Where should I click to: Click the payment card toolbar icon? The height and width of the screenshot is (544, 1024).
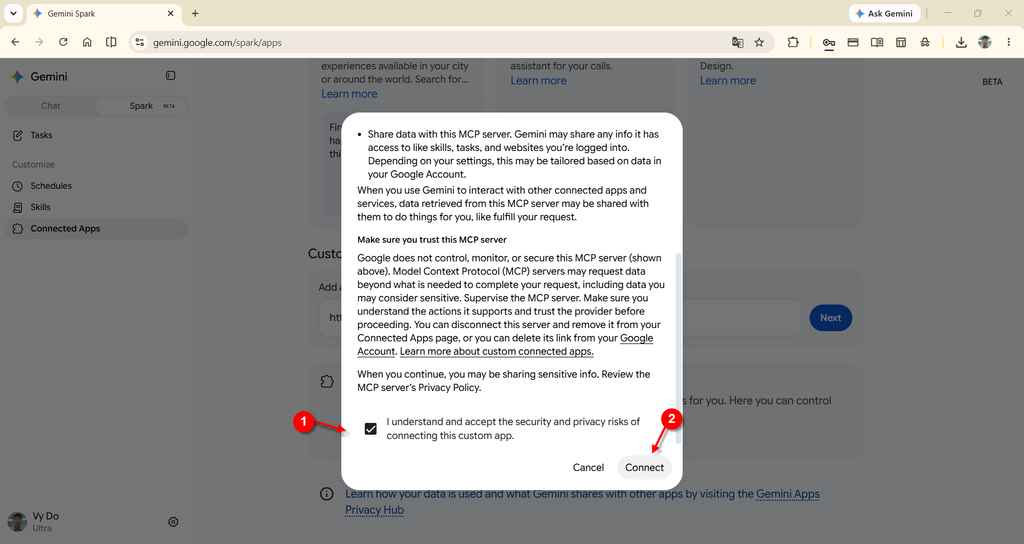coord(853,42)
